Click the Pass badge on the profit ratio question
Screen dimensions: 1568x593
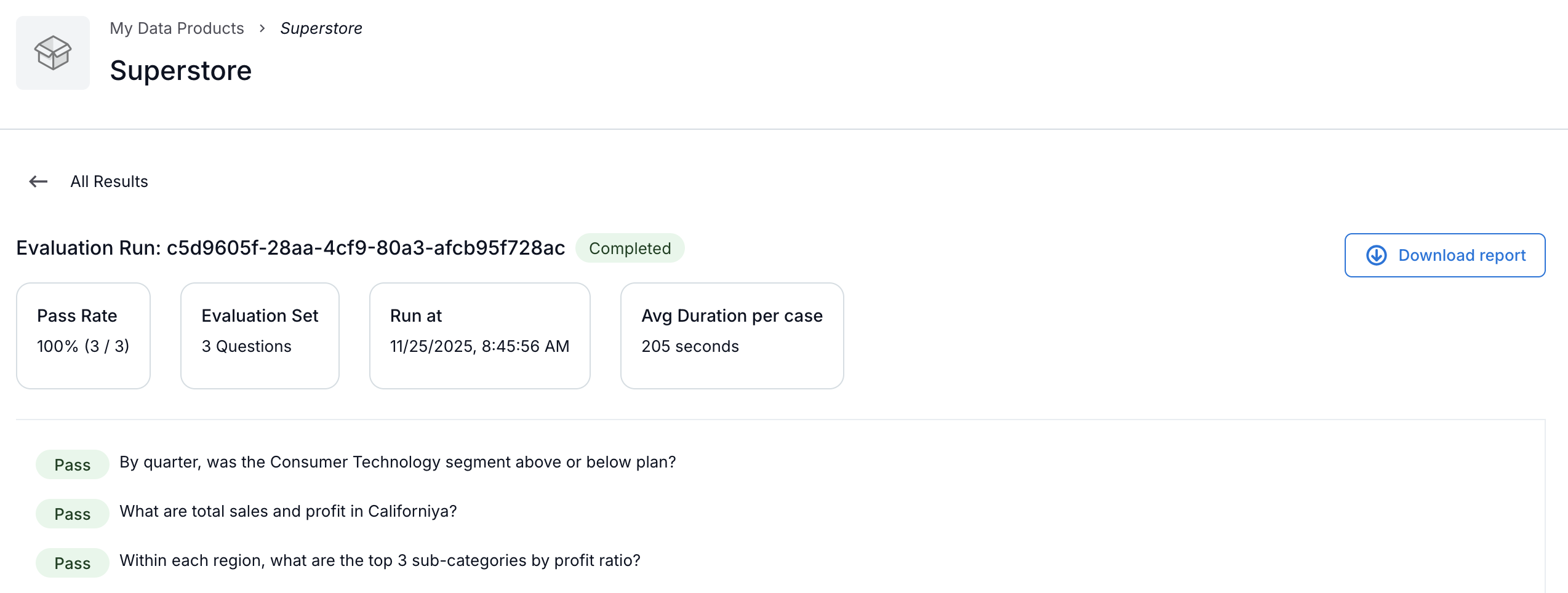coord(72,563)
